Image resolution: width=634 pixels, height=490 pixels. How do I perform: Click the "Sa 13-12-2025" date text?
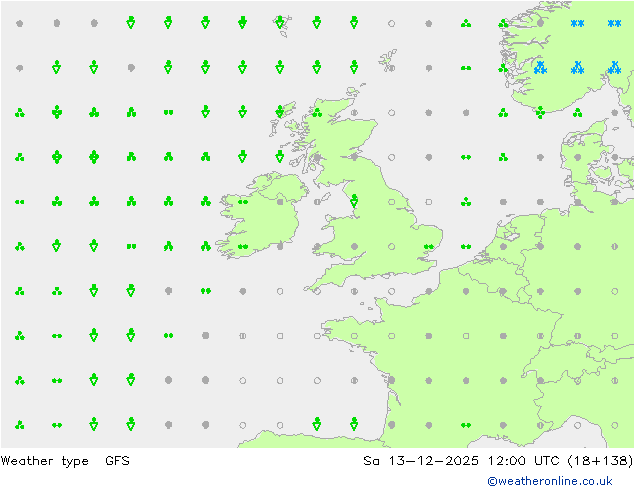(x=421, y=460)
